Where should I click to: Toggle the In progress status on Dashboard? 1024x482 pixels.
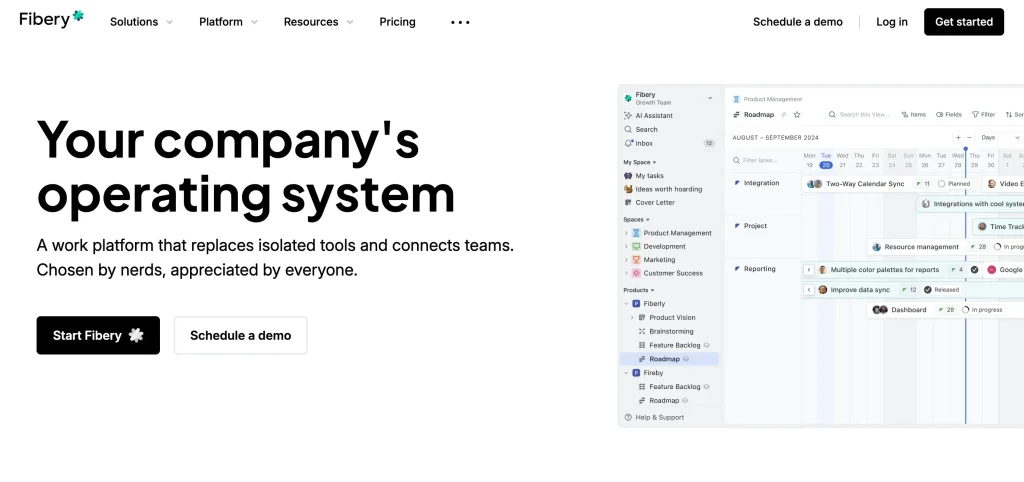pos(982,310)
